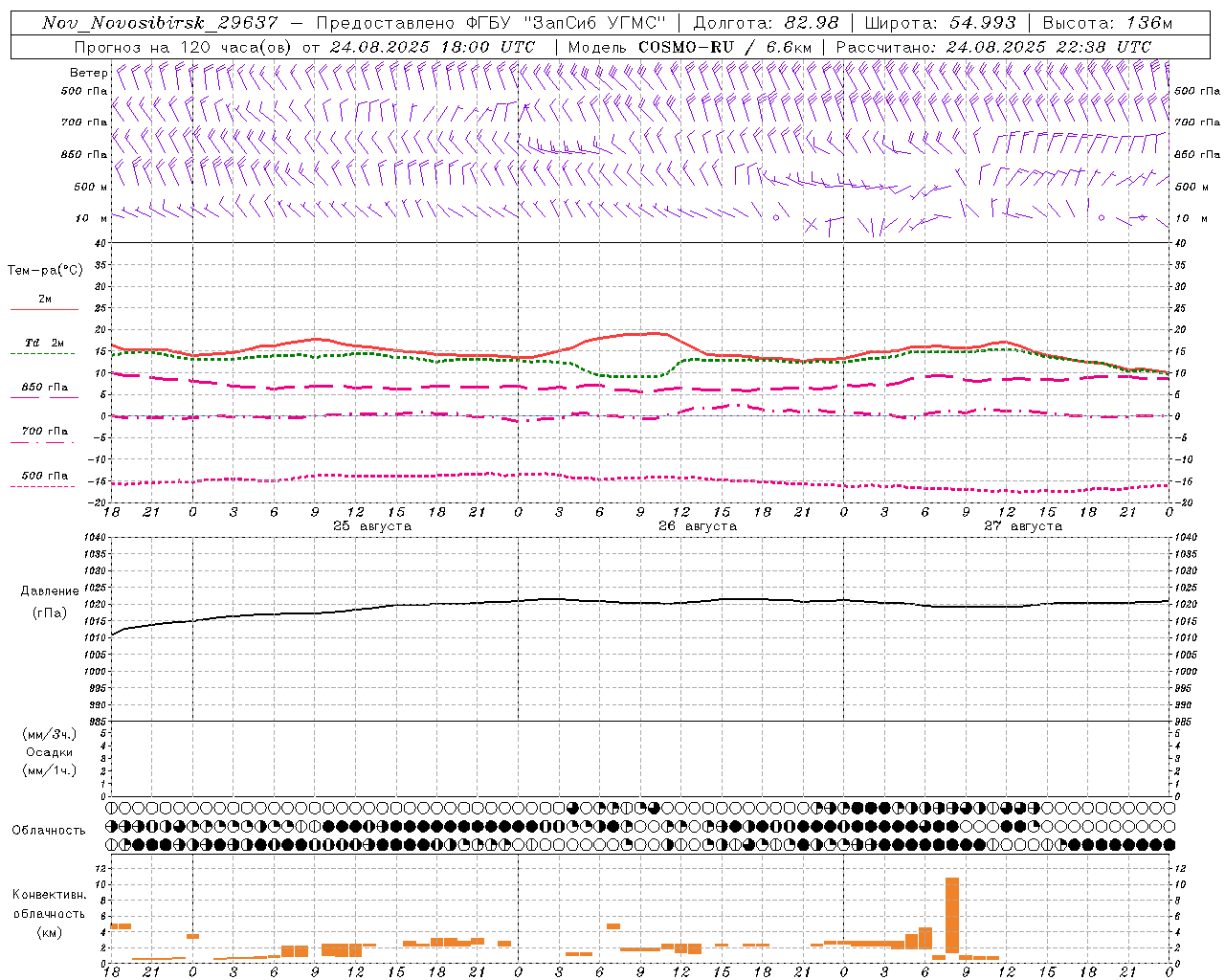The width and height of the screenshot is (1225, 980).
Task: Click the 'Модель COSMO-RU / 6.6км' label
Action: pos(689,47)
